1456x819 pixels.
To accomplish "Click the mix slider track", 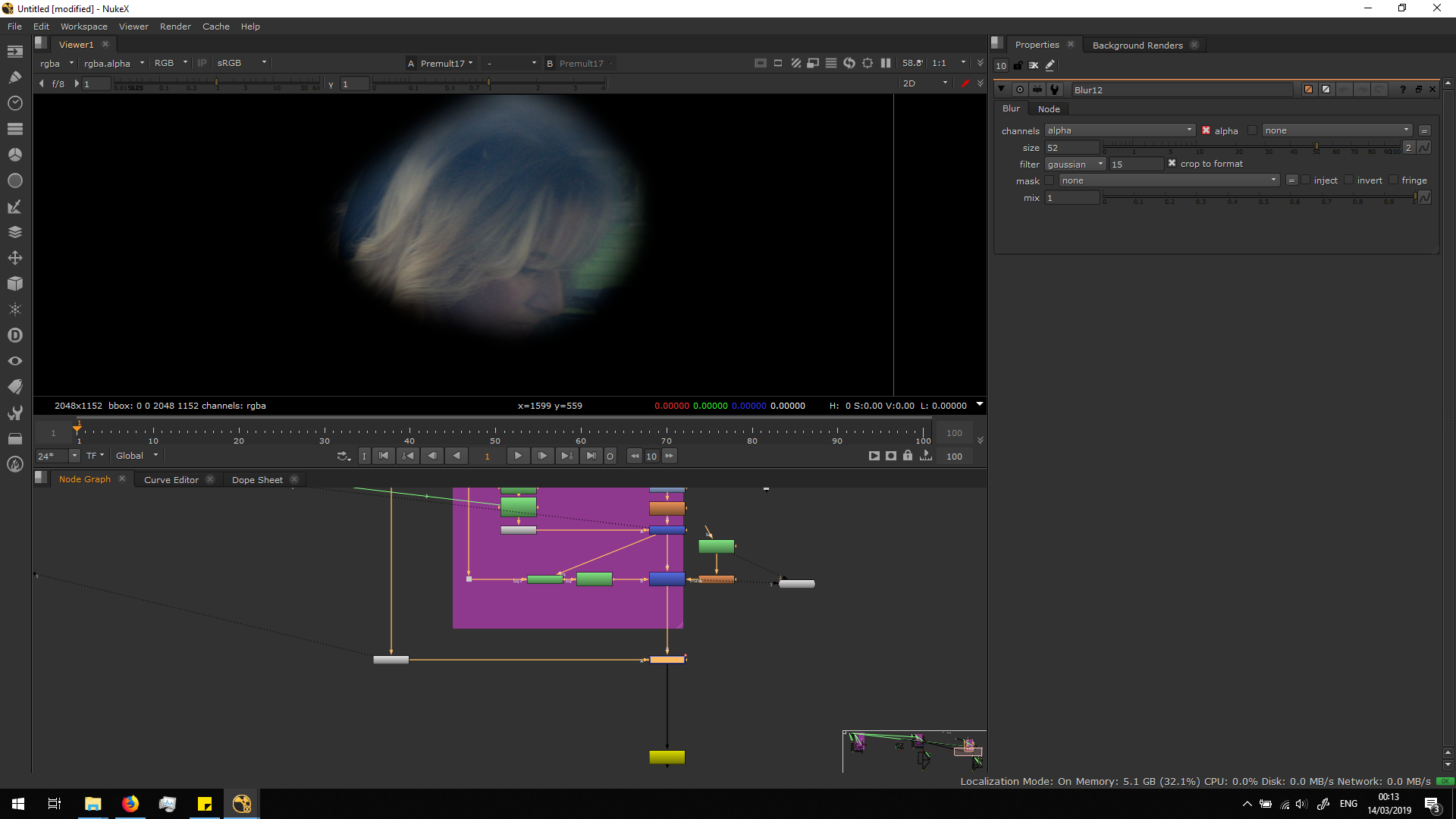I will coord(1259,198).
